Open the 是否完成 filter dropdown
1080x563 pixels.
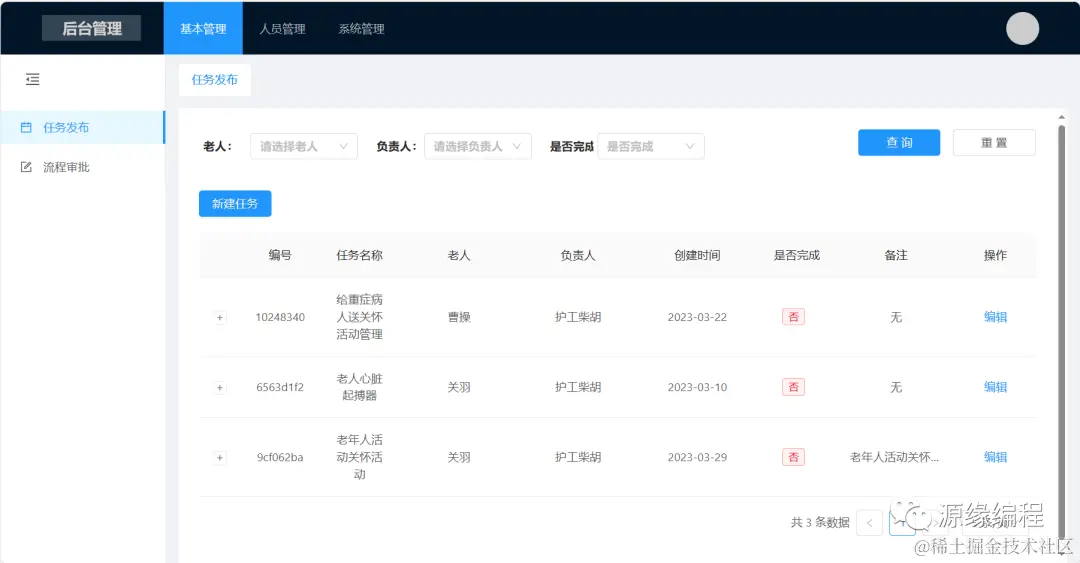click(x=651, y=146)
